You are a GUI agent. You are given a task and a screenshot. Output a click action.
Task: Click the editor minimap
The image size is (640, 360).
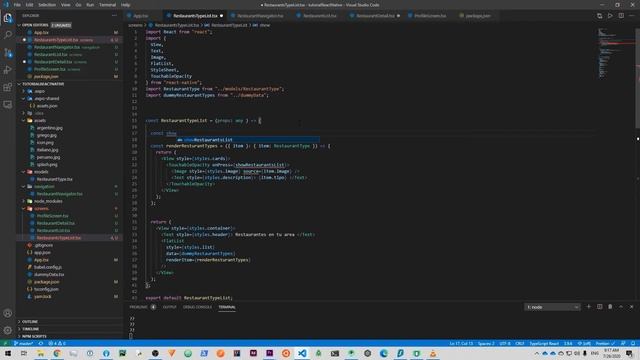coord(616,53)
